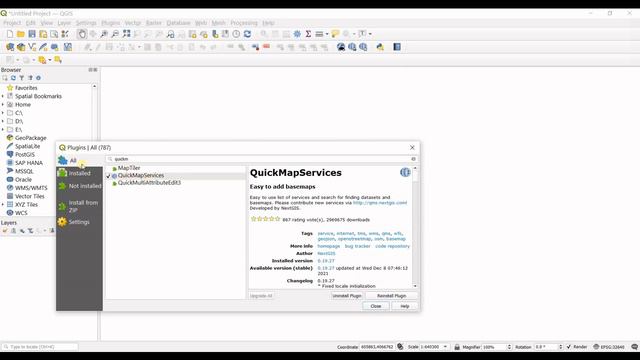Open the plugin homepage link

coord(329,246)
